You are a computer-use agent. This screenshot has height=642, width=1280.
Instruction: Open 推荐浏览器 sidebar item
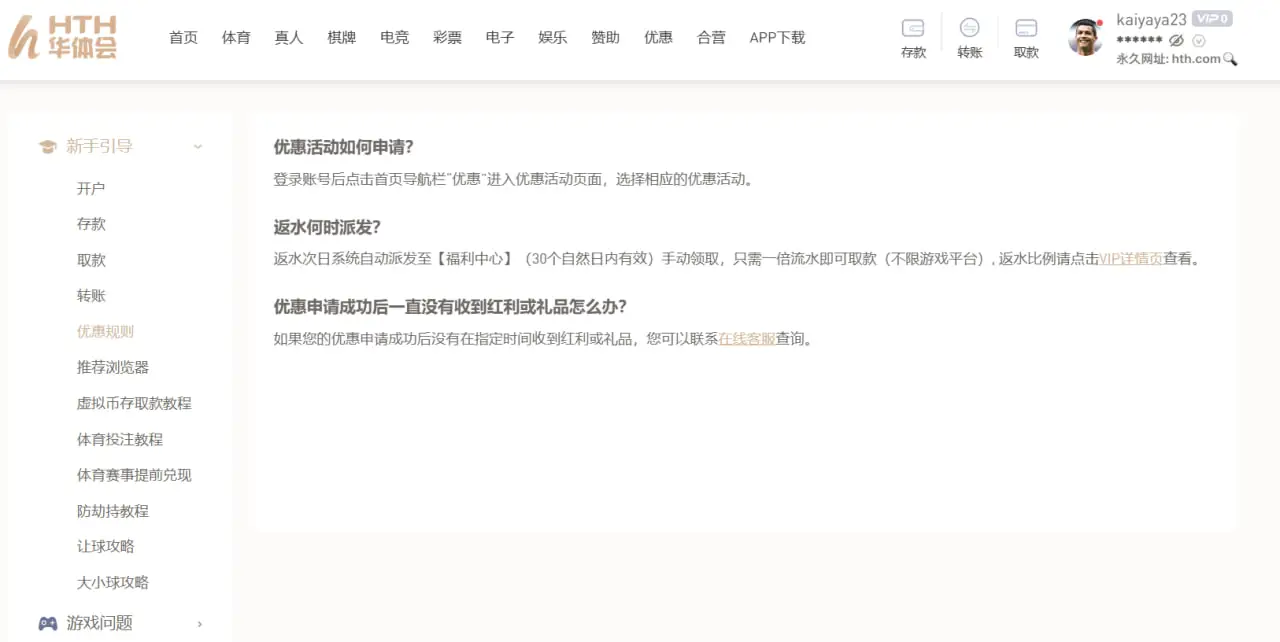pos(113,367)
